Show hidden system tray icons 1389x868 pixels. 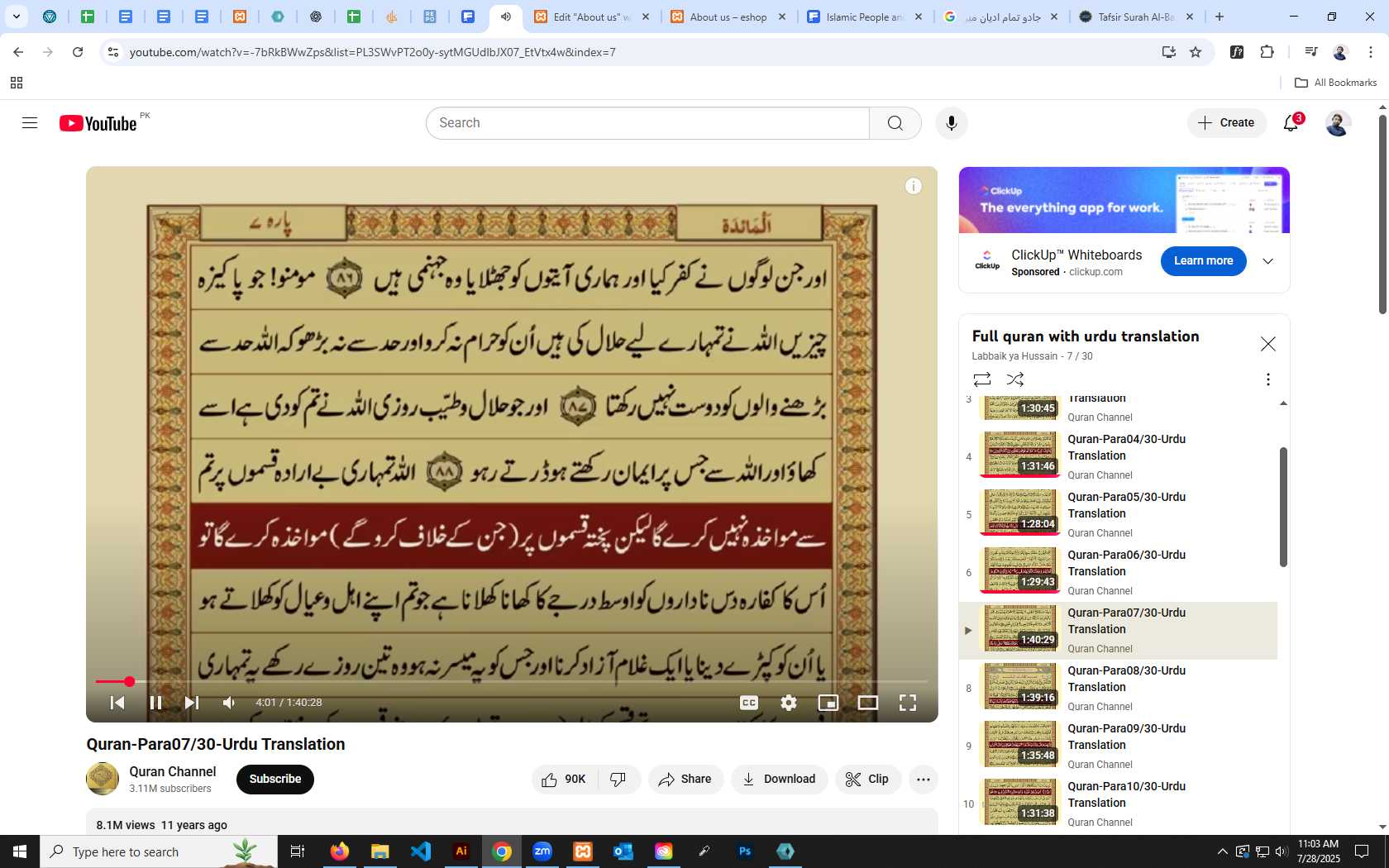click(x=1222, y=851)
